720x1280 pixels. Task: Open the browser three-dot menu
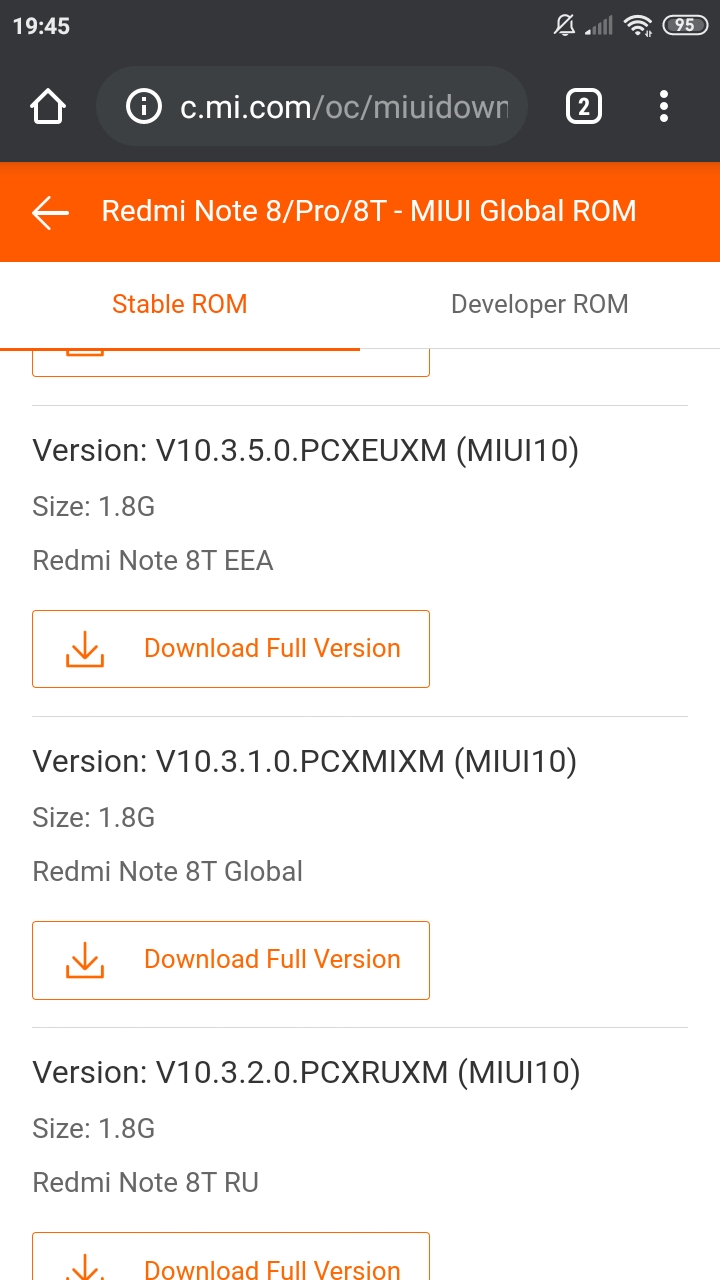tap(664, 107)
